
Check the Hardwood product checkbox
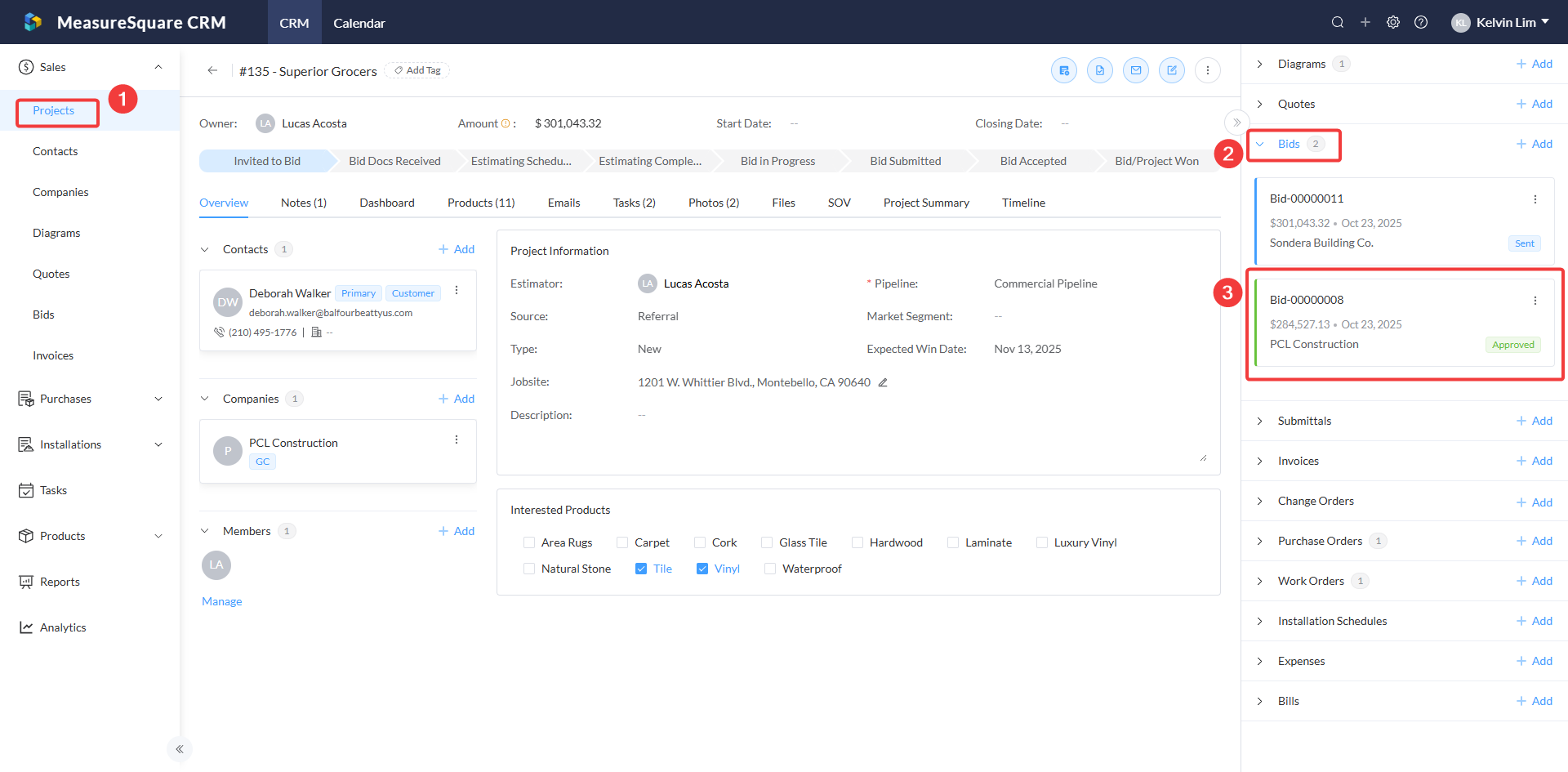857,542
